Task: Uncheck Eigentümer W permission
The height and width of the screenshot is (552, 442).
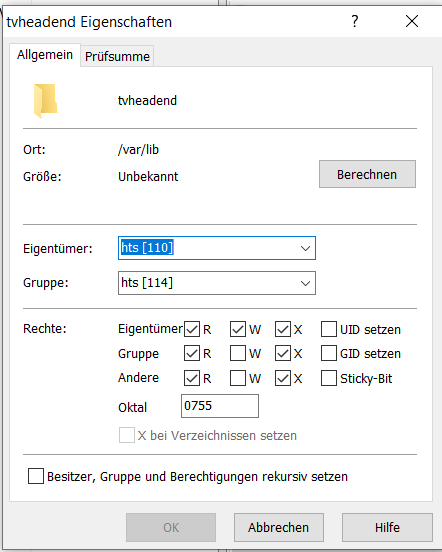Action: point(238,329)
